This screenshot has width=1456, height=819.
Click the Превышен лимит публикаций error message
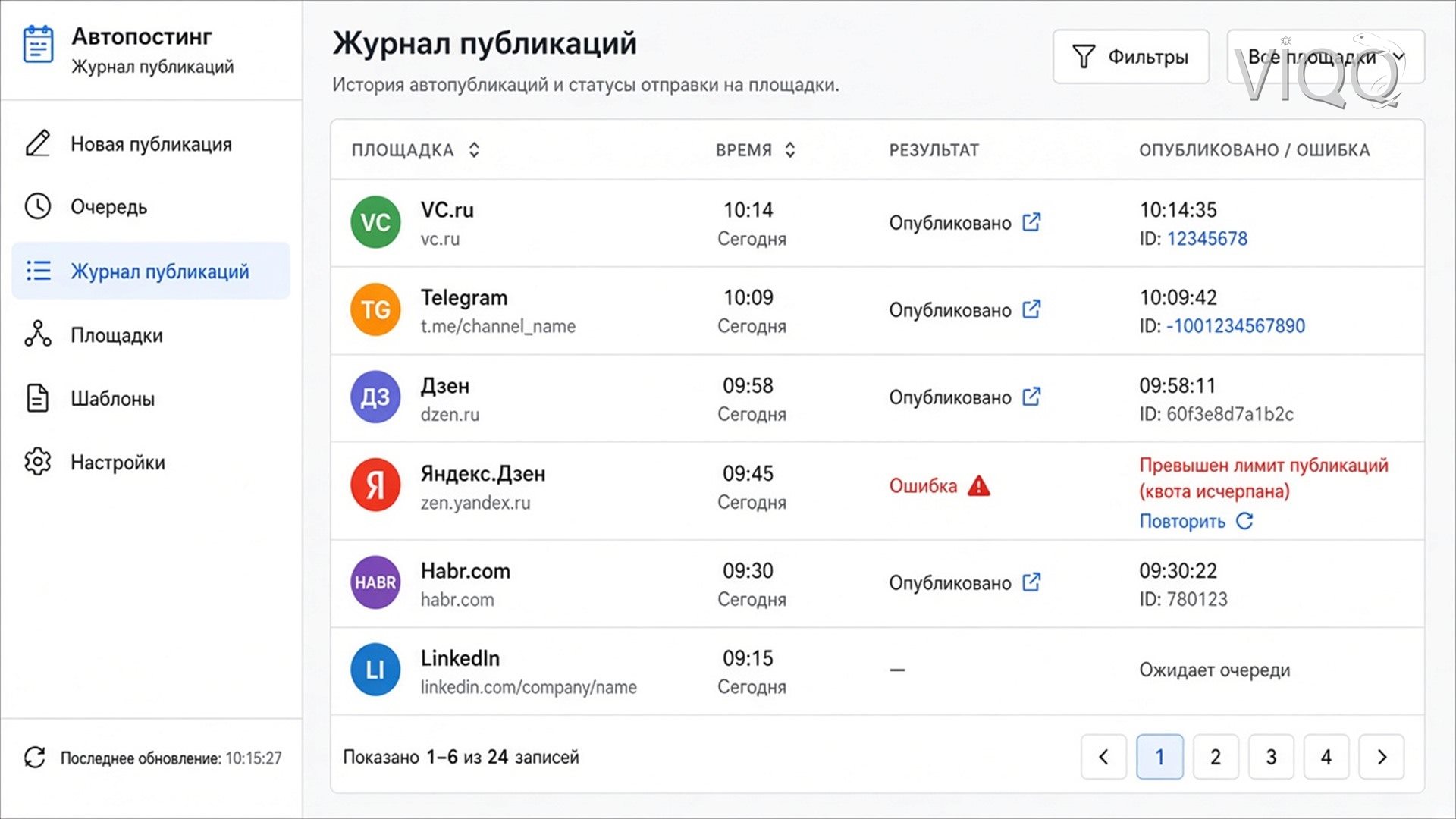(1263, 479)
